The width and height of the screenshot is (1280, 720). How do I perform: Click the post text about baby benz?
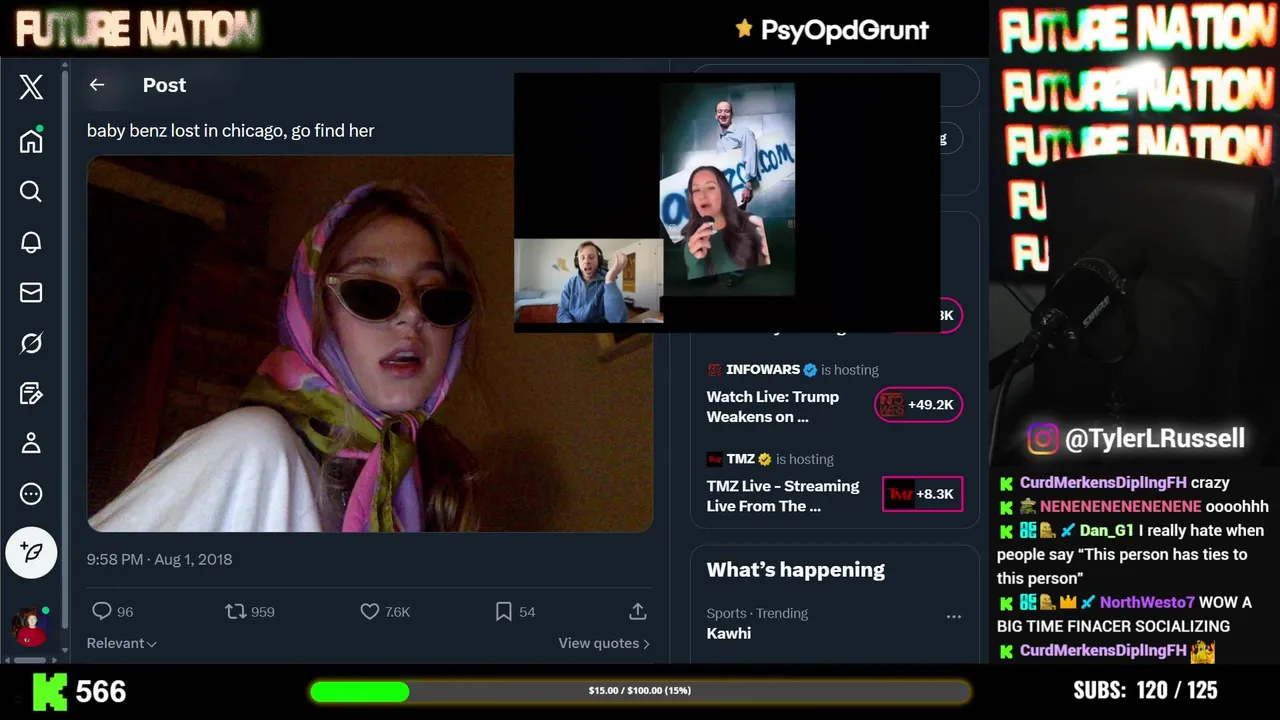click(231, 130)
